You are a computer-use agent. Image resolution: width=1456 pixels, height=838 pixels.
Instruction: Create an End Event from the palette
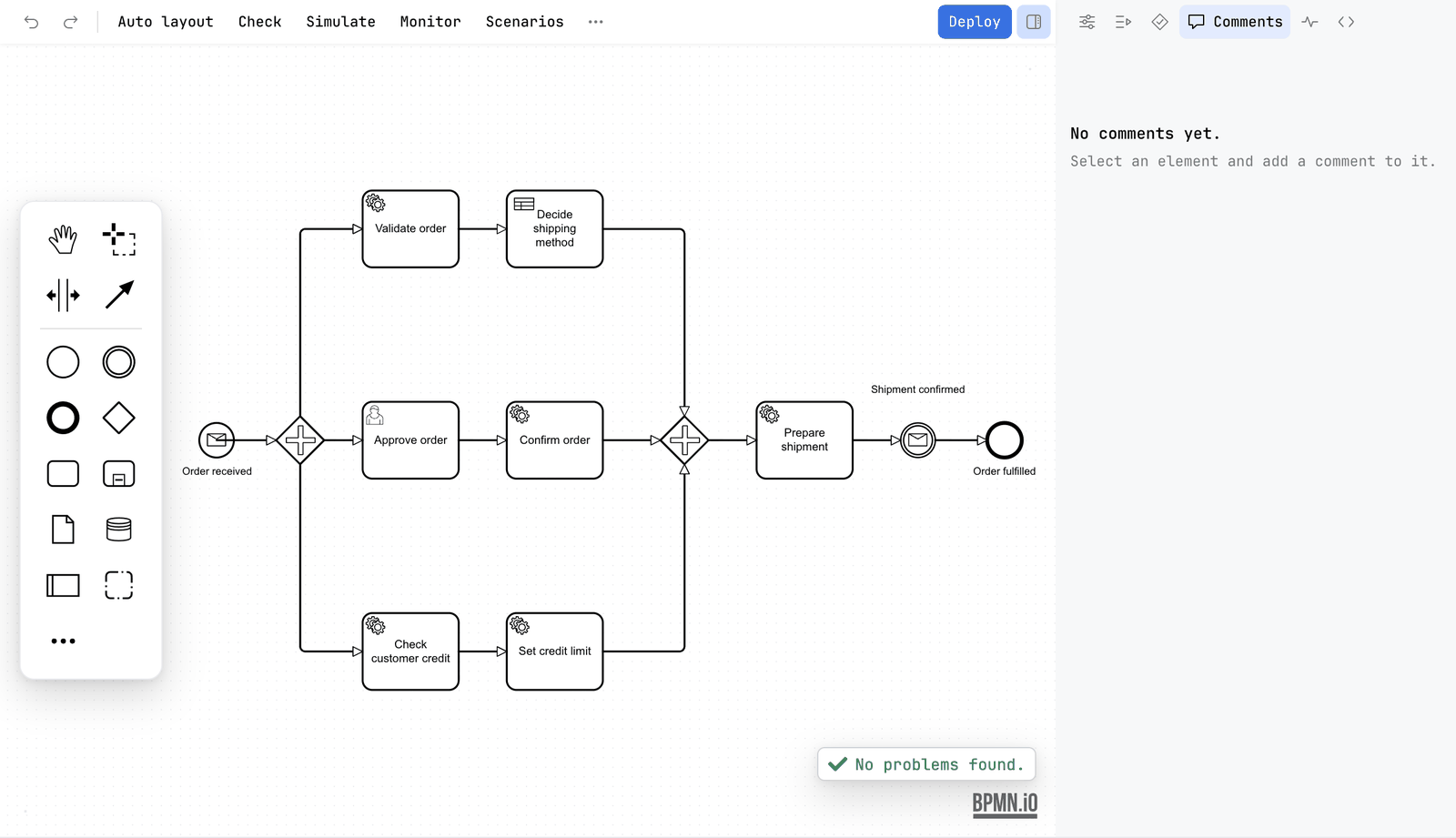(63, 419)
